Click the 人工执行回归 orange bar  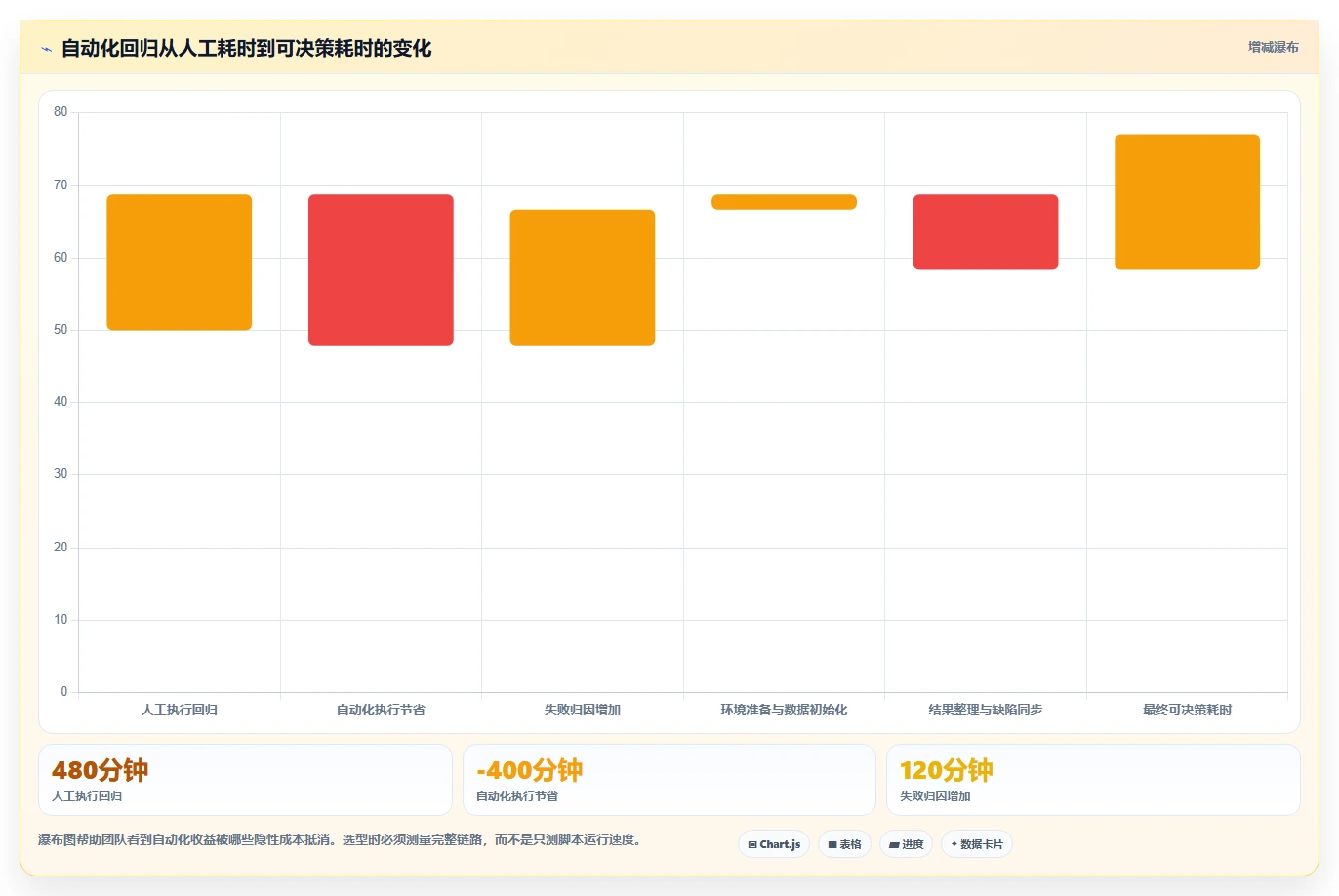[x=180, y=263]
